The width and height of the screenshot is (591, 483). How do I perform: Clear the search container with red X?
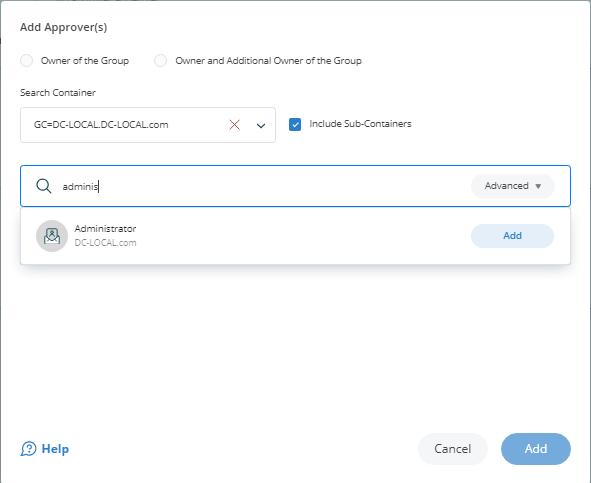tap(234, 124)
